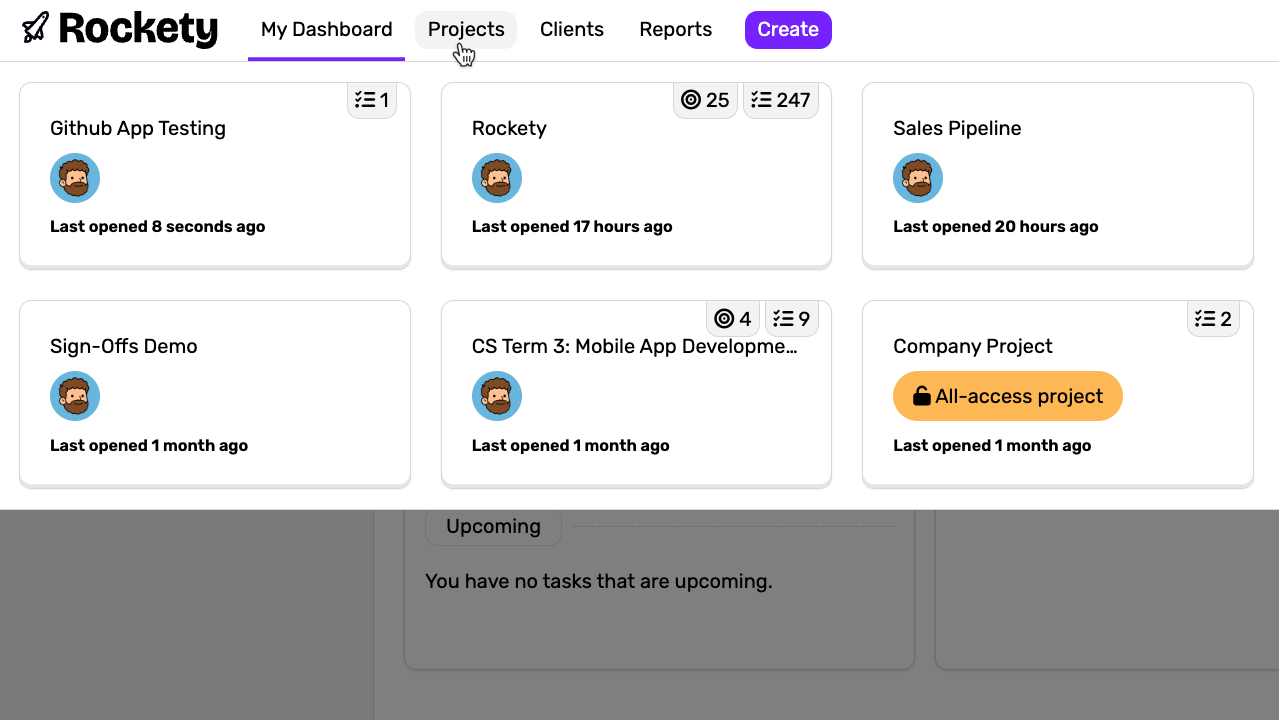Screen dimensions: 1279x720
Task: Open the Projects dropdown menu
Action: click(466, 30)
